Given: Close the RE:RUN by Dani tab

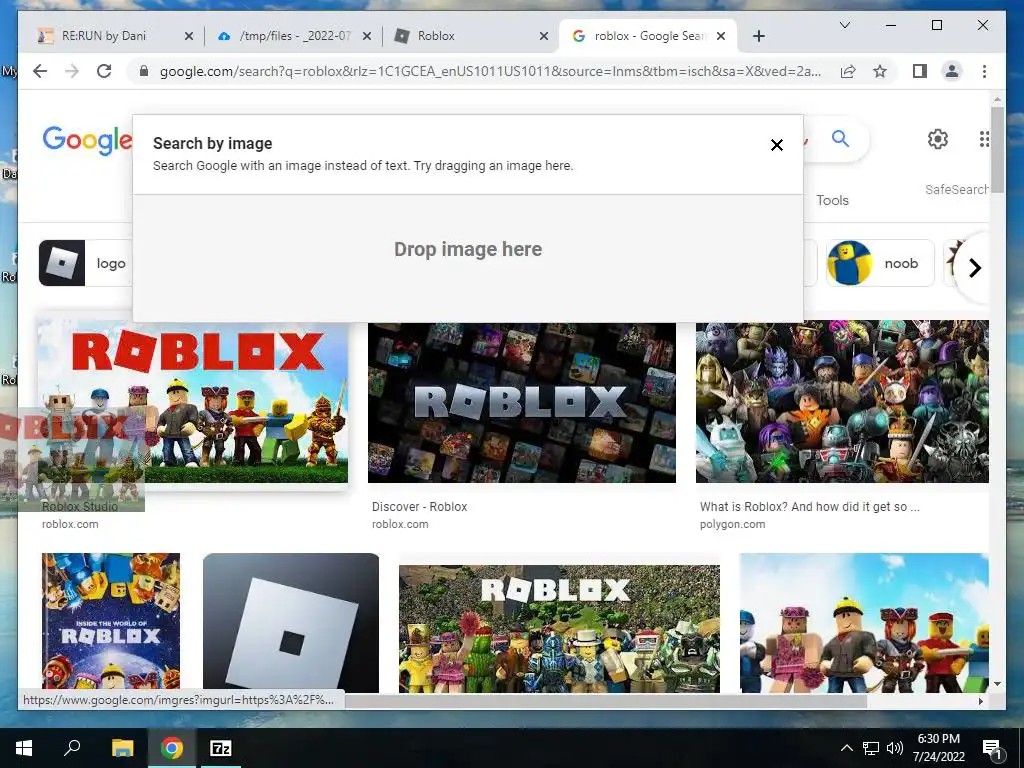Looking at the screenshot, I should (189, 36).
